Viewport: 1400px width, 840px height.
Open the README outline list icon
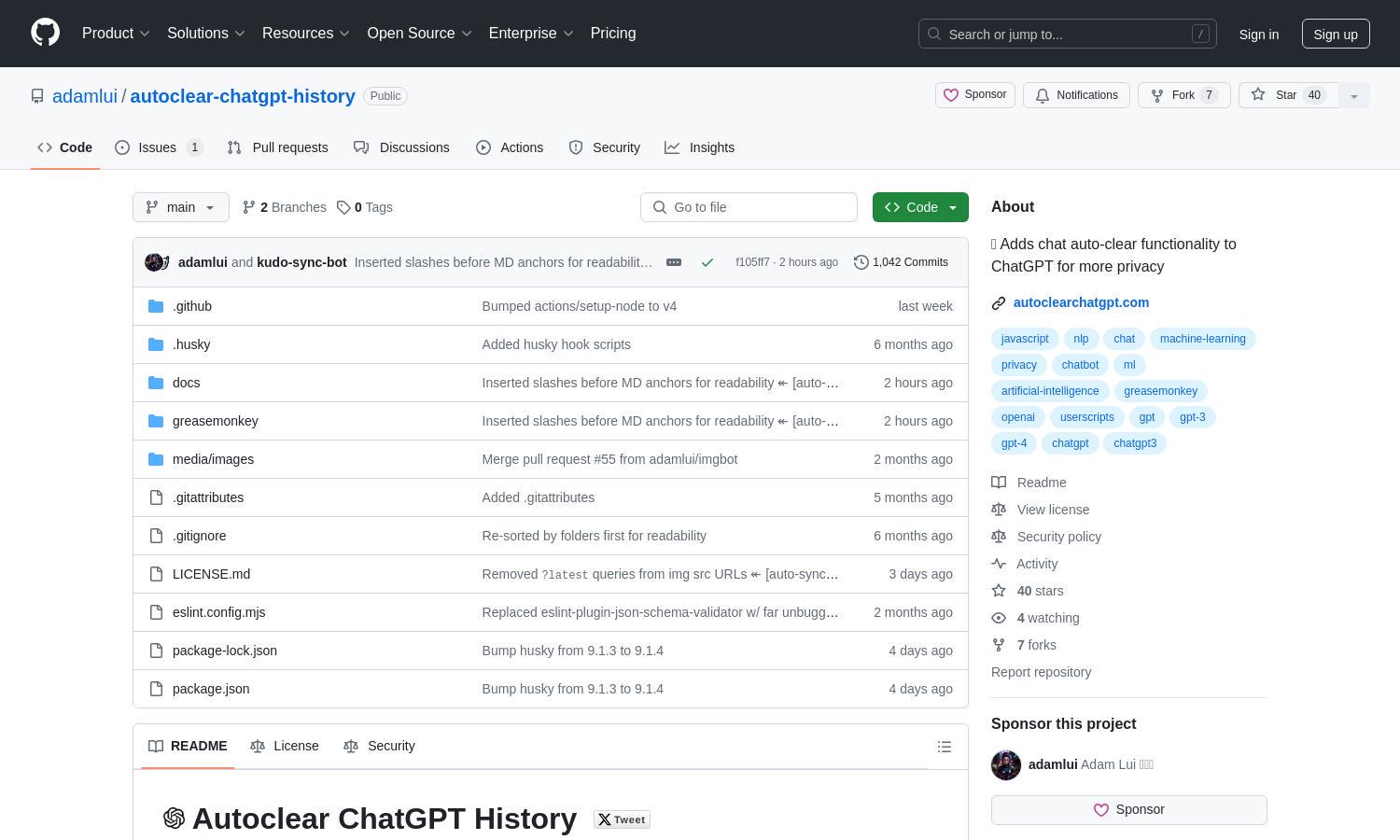coord(945,747)
